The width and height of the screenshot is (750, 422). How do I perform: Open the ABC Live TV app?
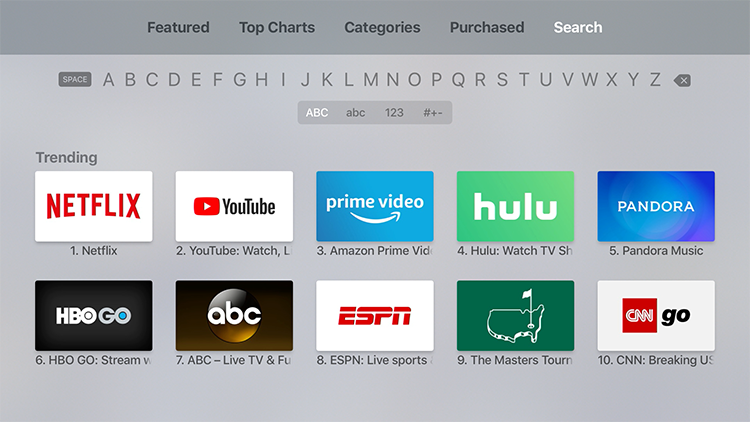pos(234,315)
